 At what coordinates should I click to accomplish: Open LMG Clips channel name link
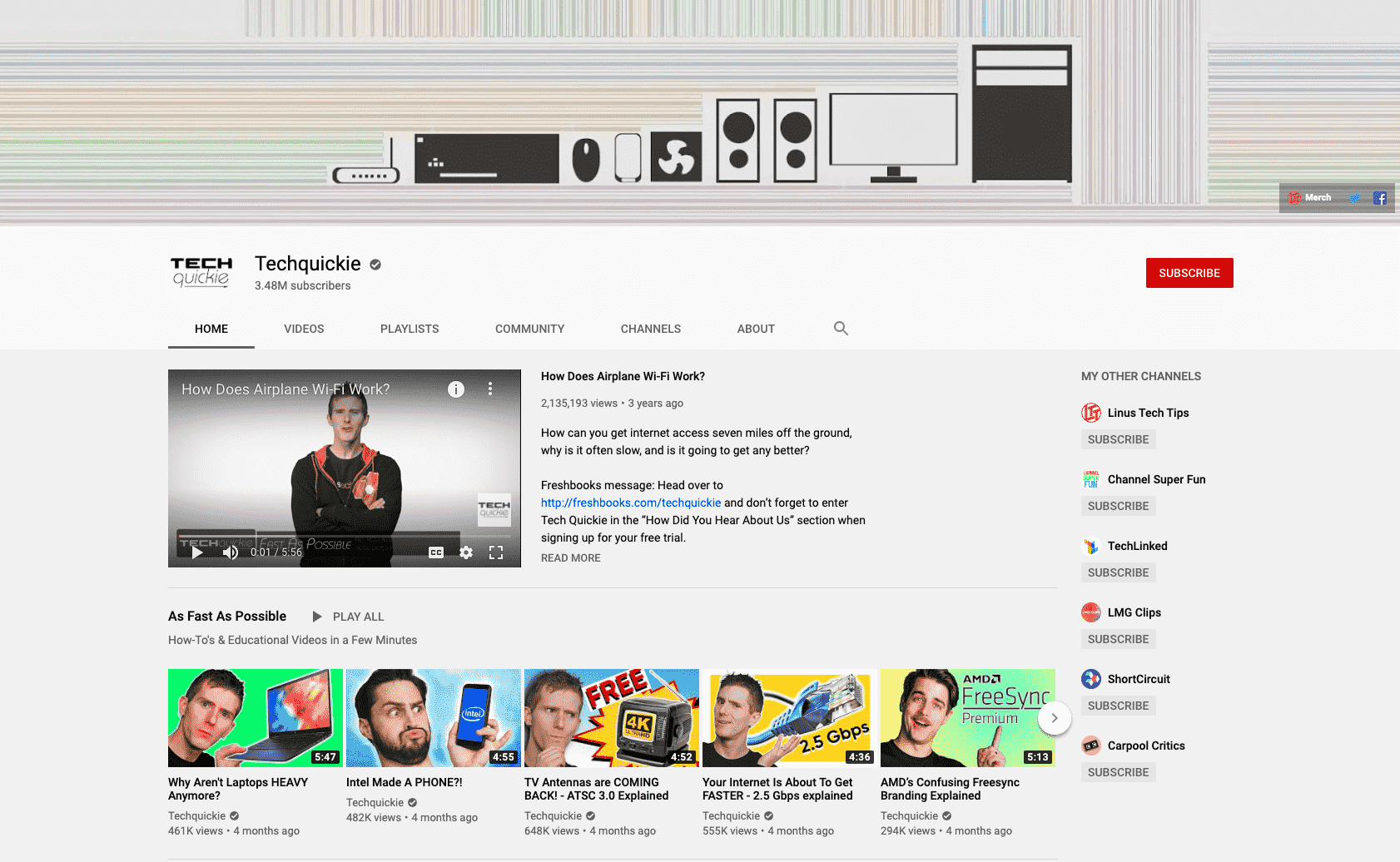click(x=1134, y=612)
